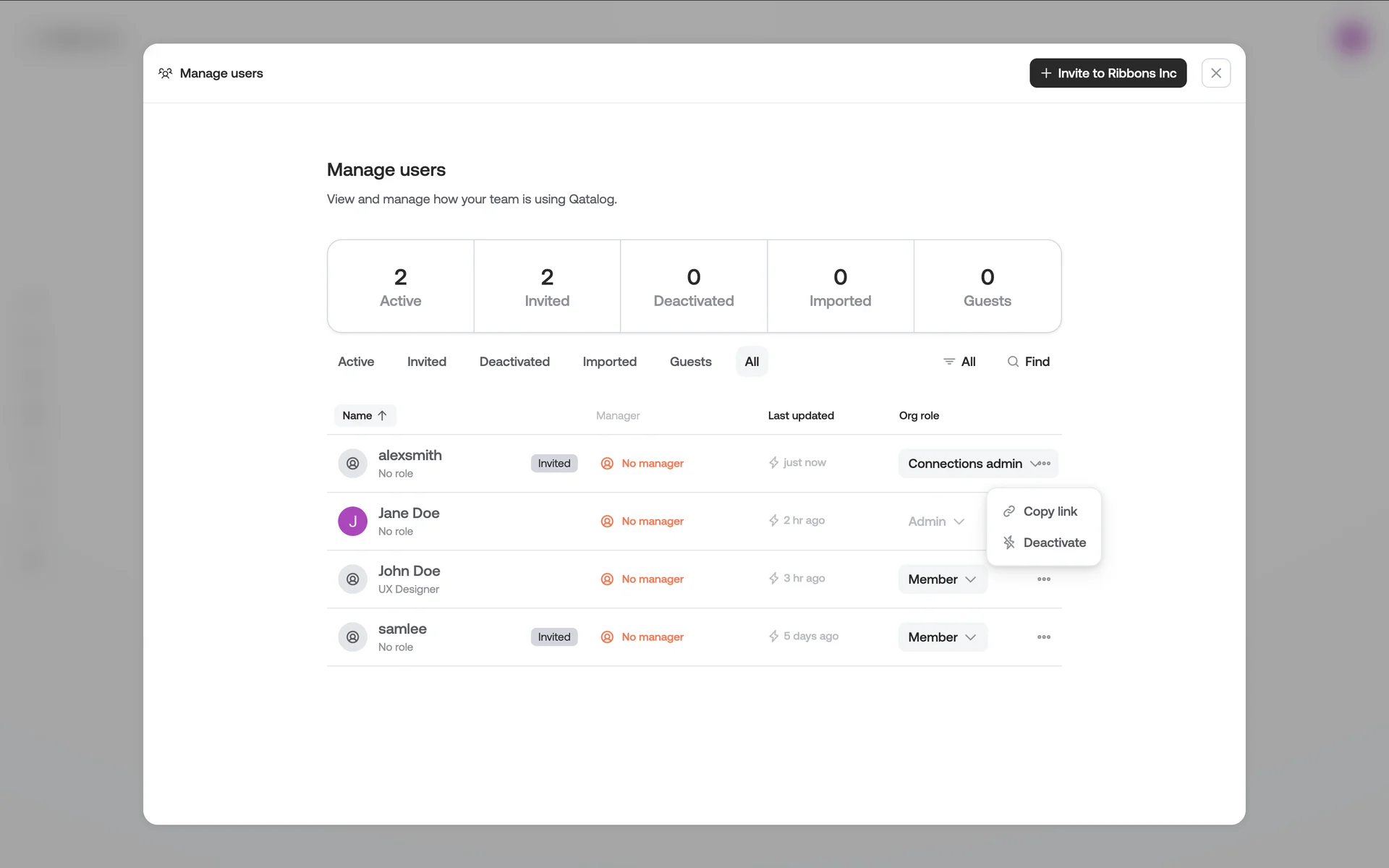This screenshot has height=868, width=1389.
Task: Click Jane Doe's purple avatar
Action: point(352,522)
